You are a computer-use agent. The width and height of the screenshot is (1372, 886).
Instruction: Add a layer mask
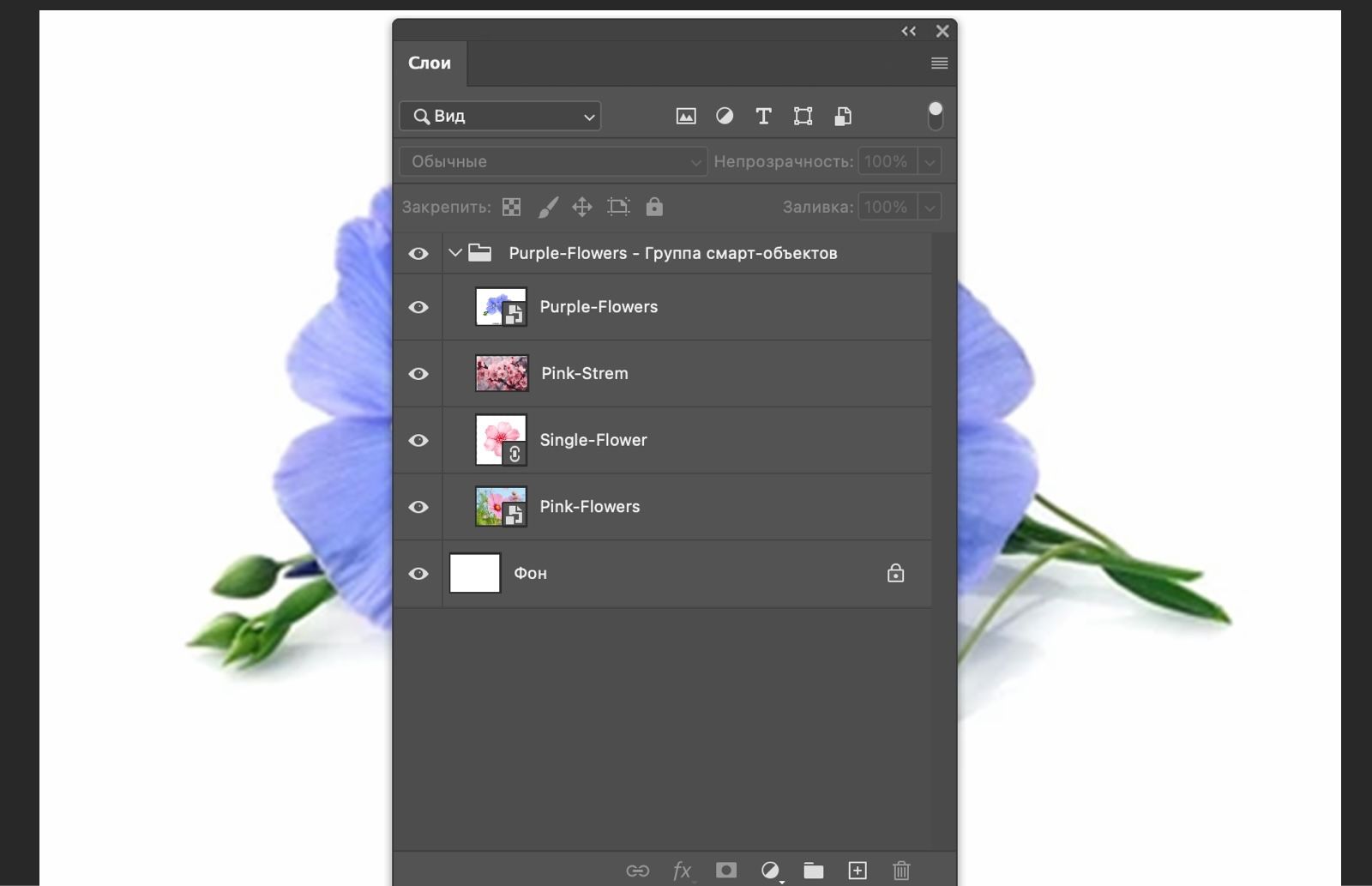point(726,871)
